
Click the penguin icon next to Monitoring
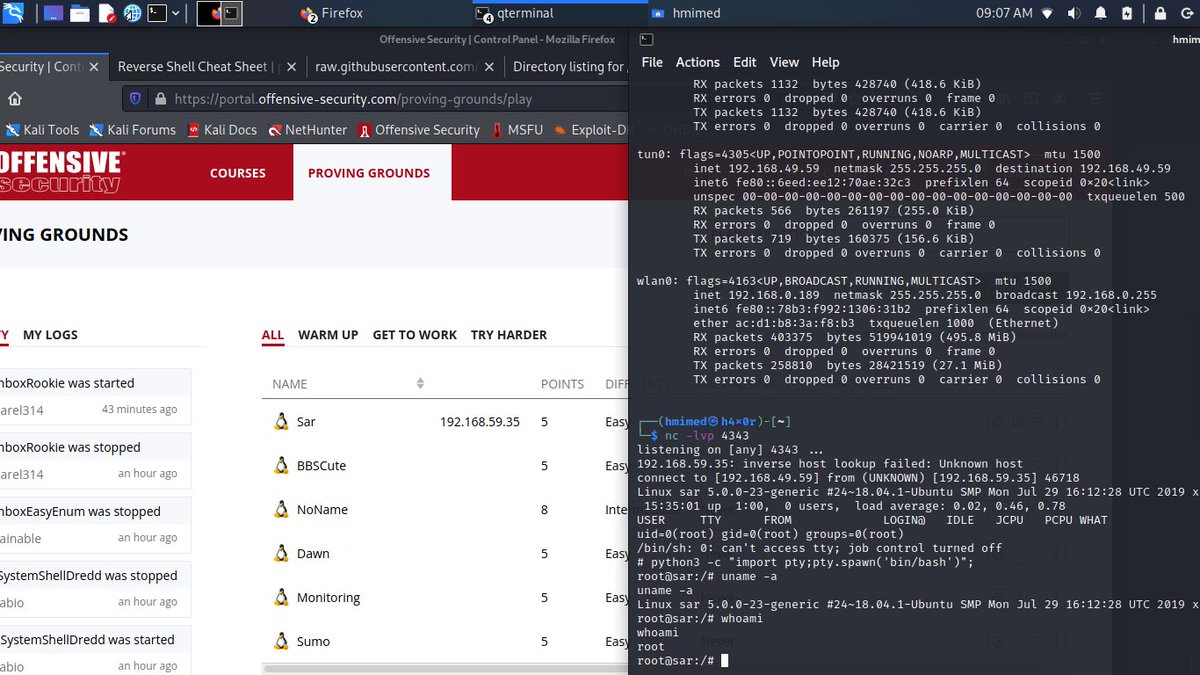(x=281, y=597)
